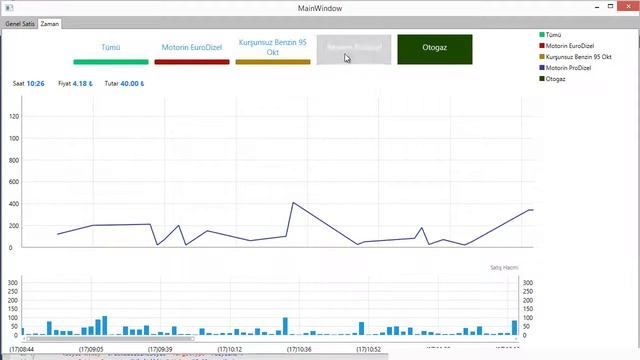Image resolution: width=640 pixels, height=360 pixels.
Task: Close the MainWindow window
Action: [629, 7]
